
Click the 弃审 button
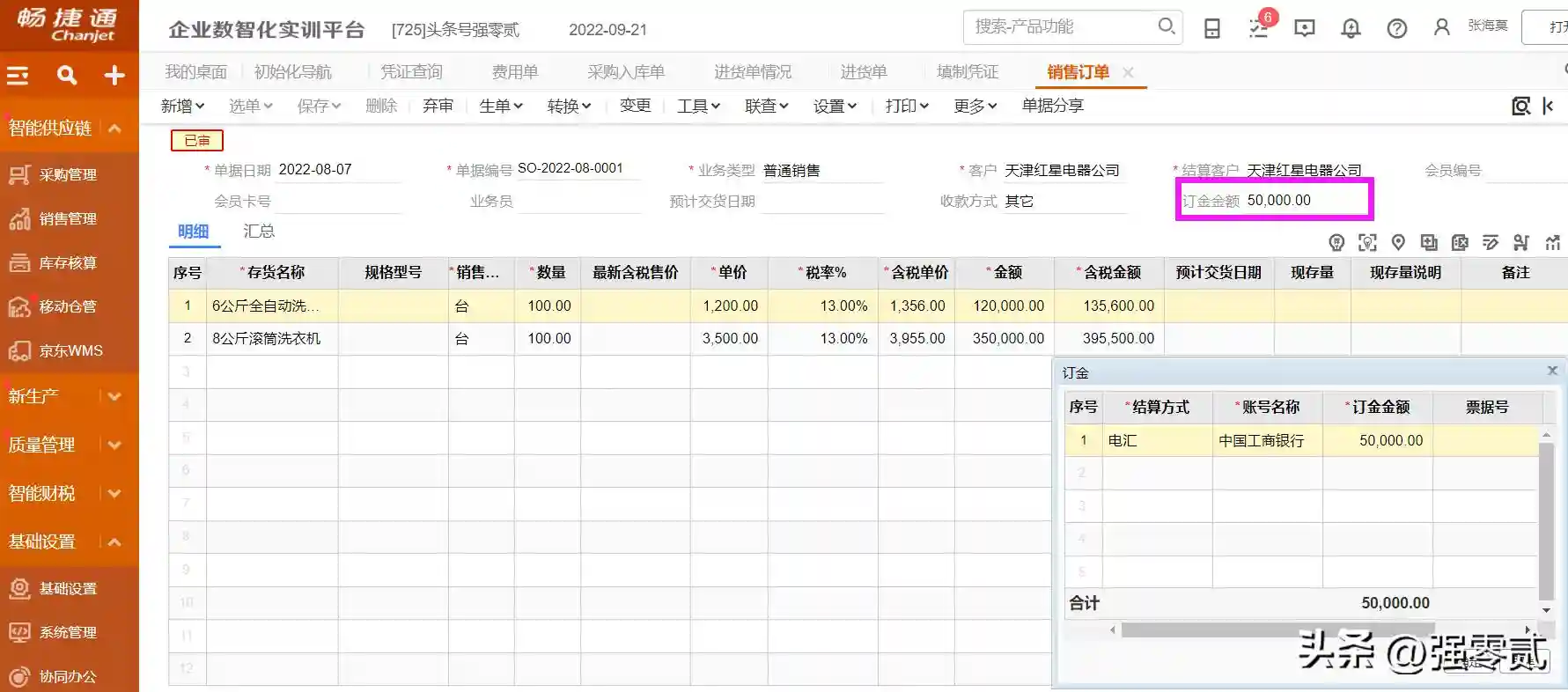[438, 106]
